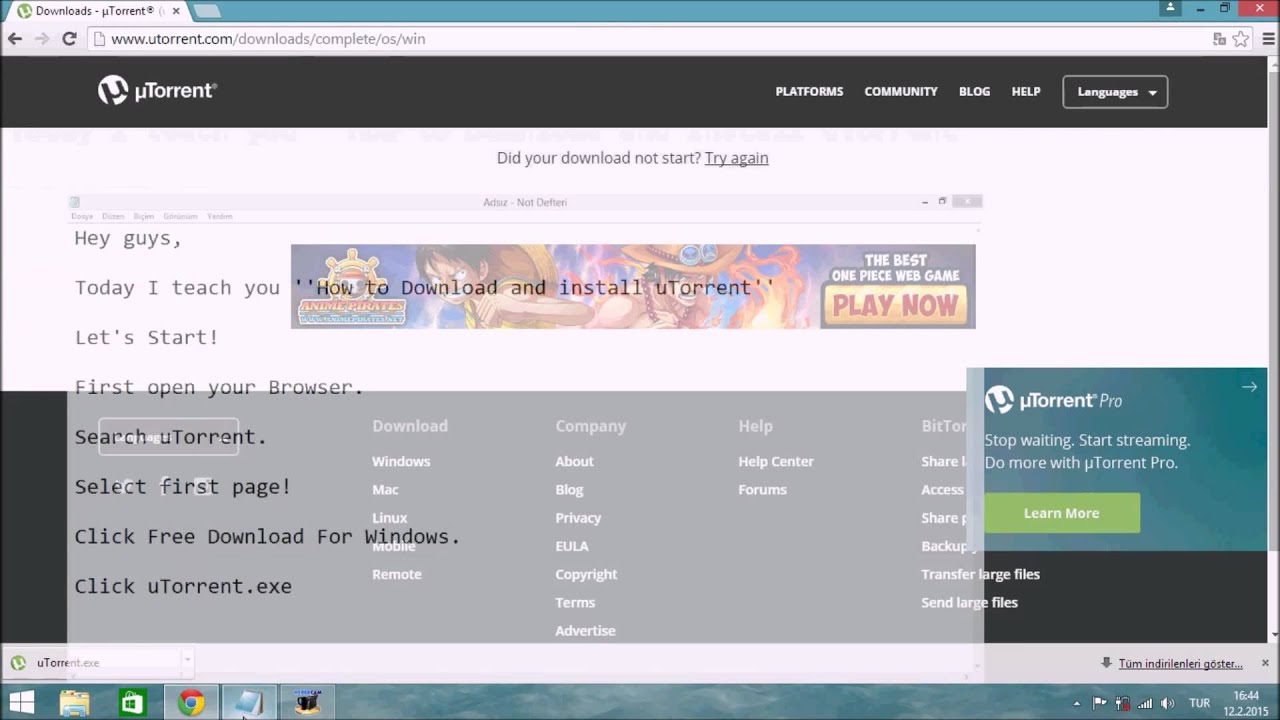The image size is (1280, 720).
Task: Open Forums link
Action: 762,489
